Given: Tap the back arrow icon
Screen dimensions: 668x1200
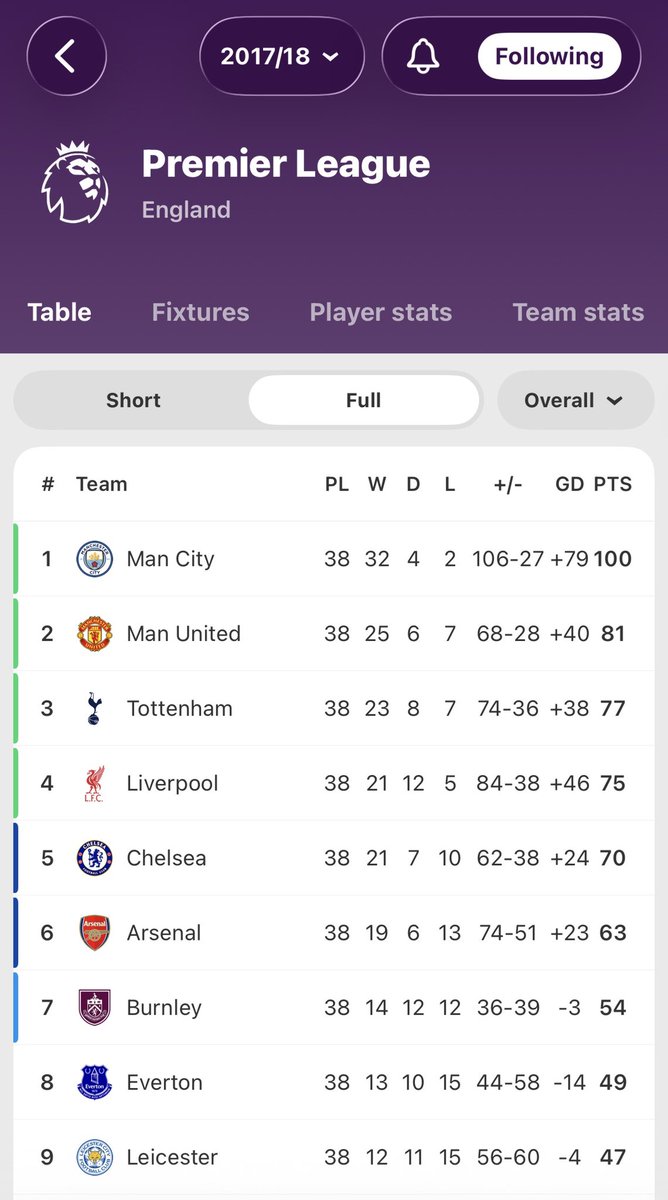Looking at the screenshot, I should pyautogui.click(x=66, y=56).
